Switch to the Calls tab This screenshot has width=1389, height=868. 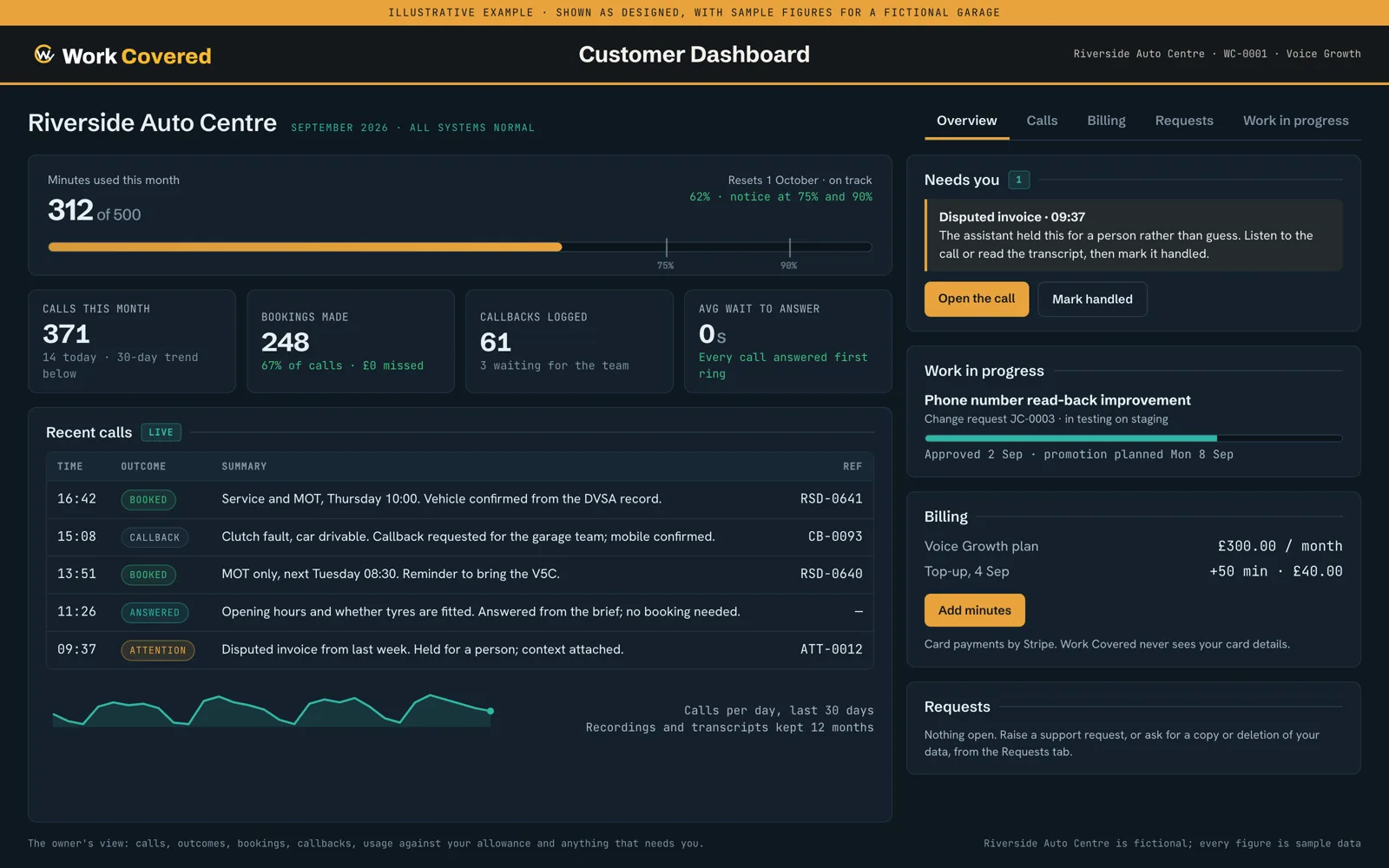[1042, 121]
